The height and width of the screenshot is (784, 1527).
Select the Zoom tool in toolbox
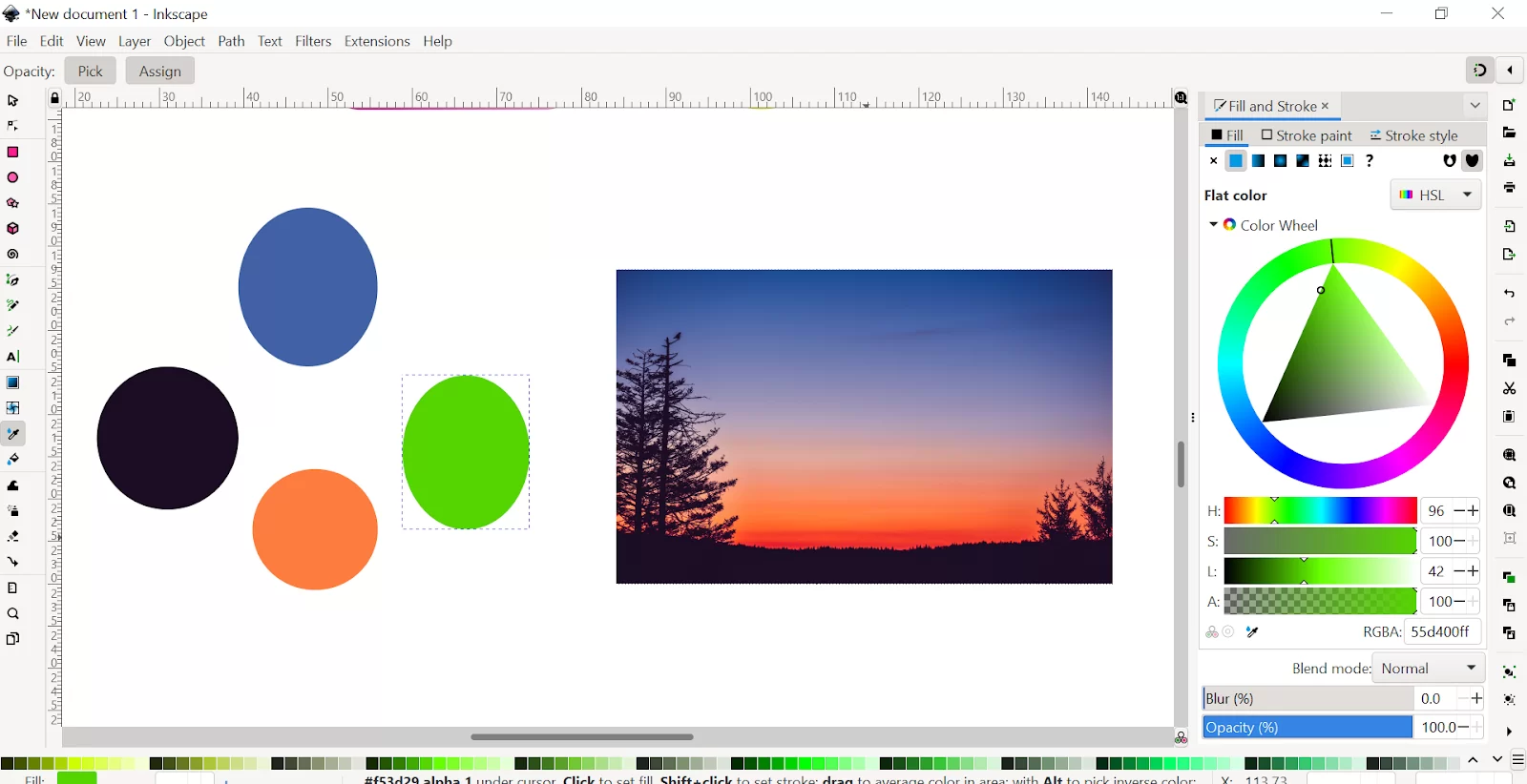tap(13, 613)
